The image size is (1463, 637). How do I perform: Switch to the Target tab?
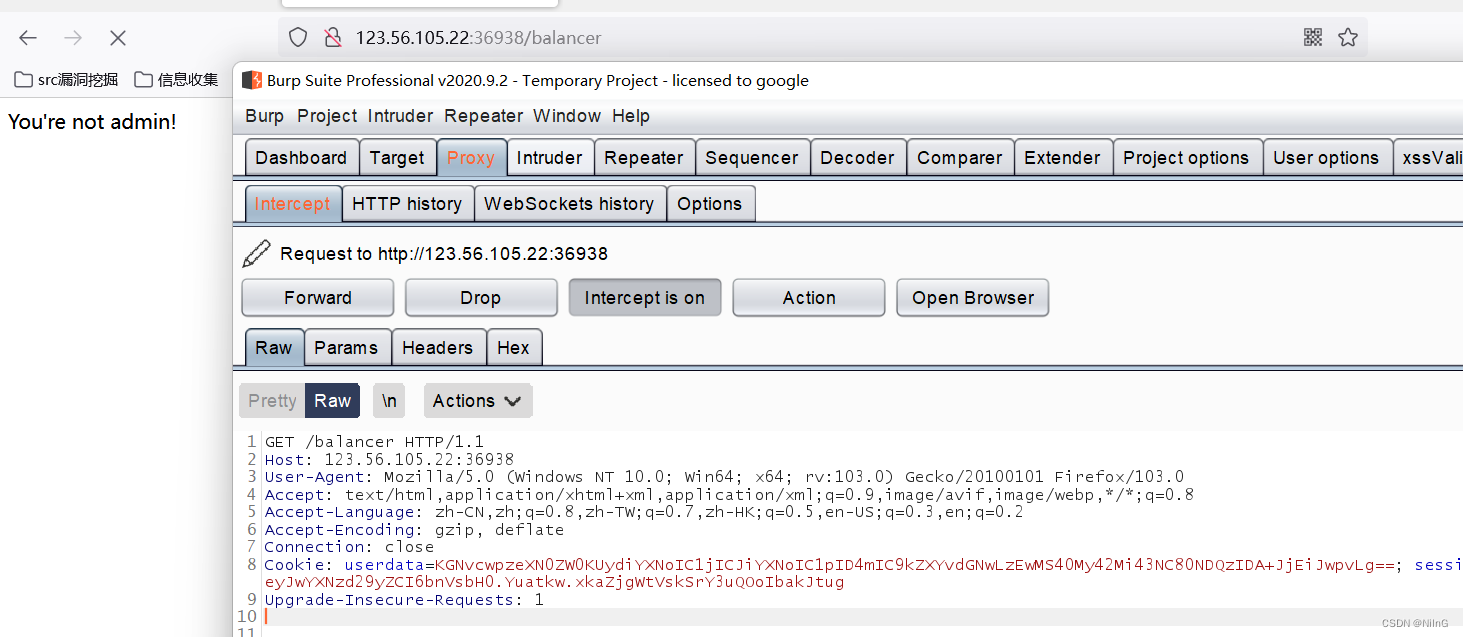(x=397, y=158)
